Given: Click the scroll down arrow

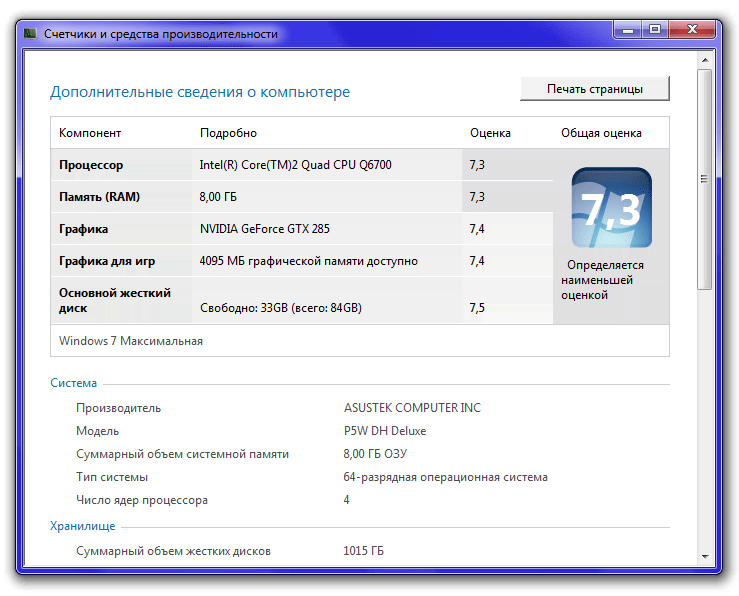Looking at the screenshot, I should click(x=705, y=556).
